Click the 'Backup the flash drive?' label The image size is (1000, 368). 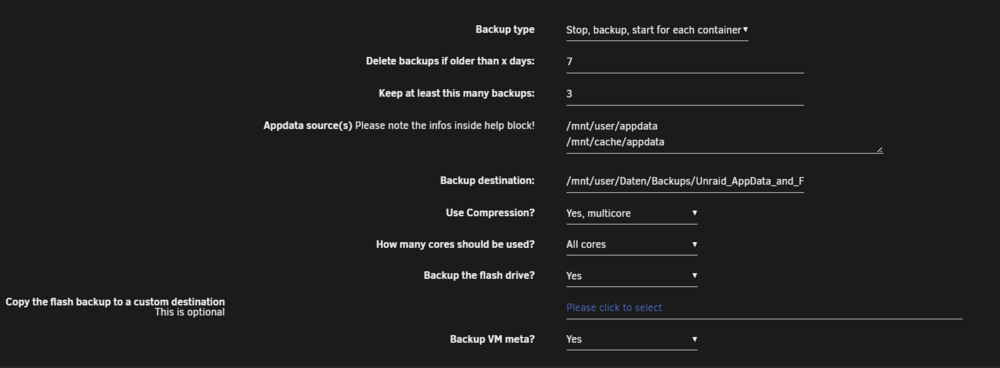click(479, 276)
